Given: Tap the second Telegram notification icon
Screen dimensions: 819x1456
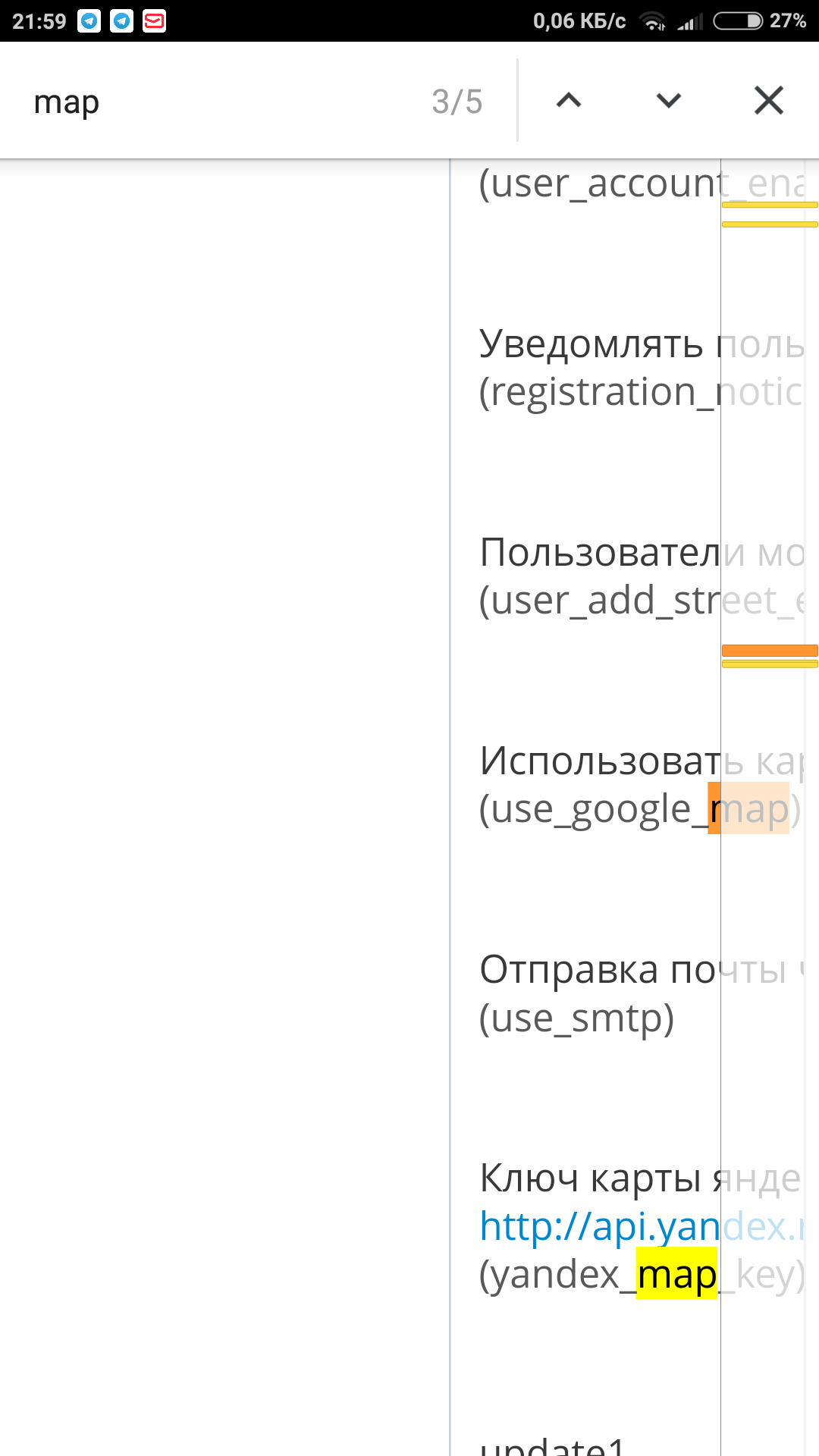Looking at the screenshot, I should [121, 20].
